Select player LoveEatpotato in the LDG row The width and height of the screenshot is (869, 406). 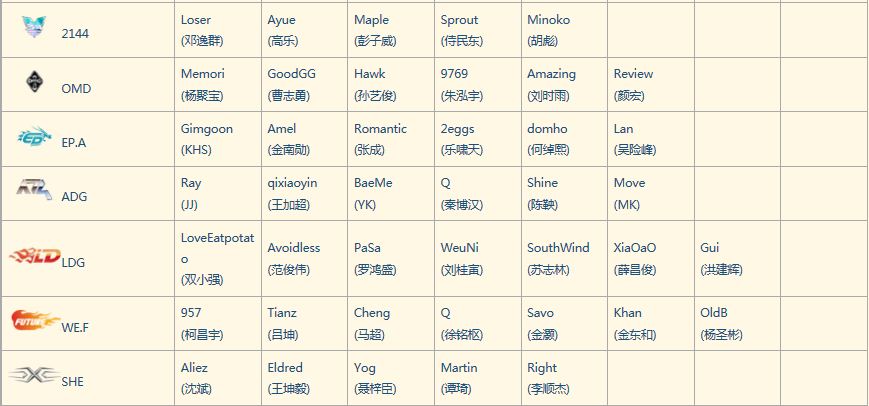(x=217, y=247)
